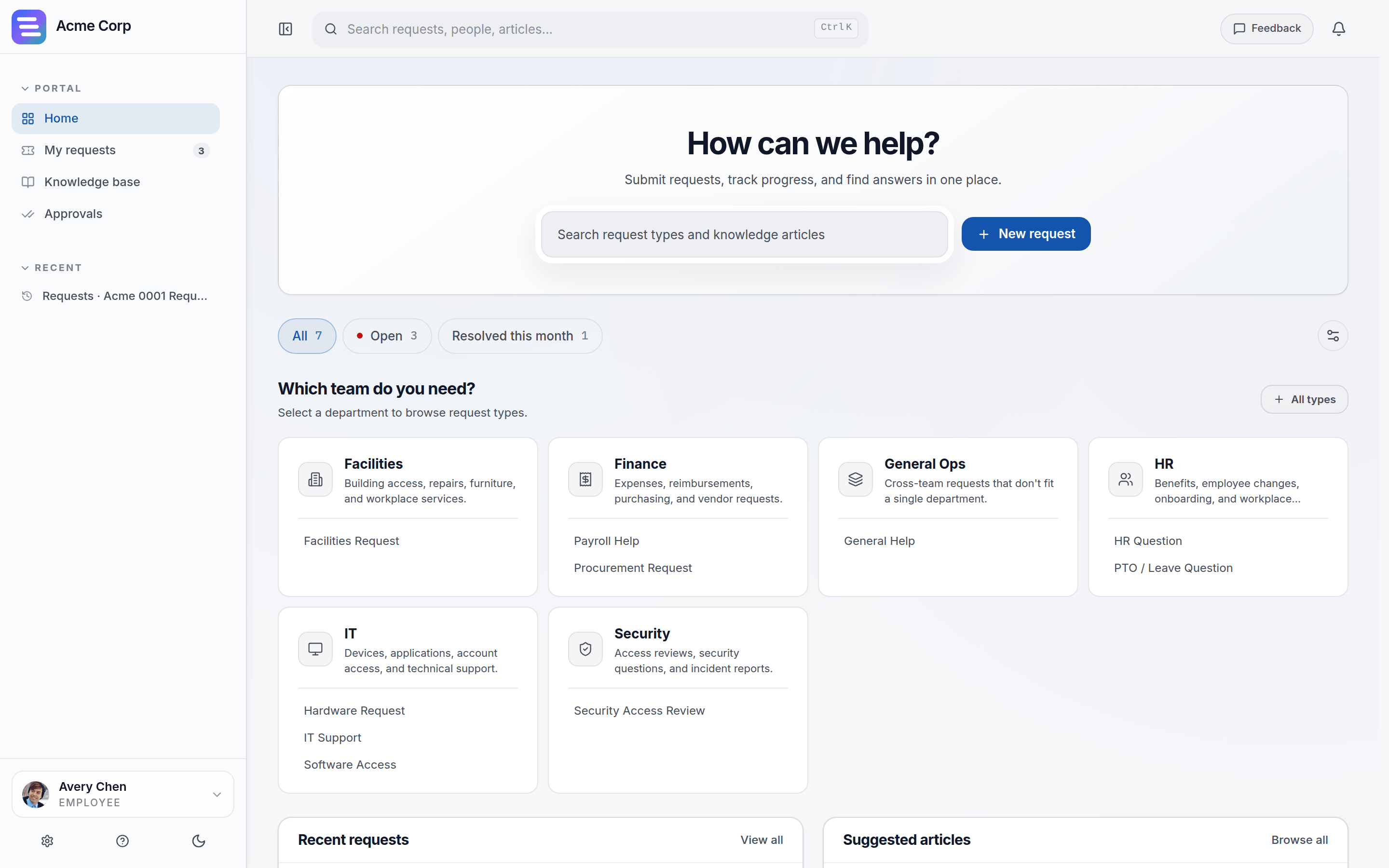The width and height of the screenshot is (1389, 868).
Task: Open the filter settings sliders icon
Action: click(x=1333, y=336)
